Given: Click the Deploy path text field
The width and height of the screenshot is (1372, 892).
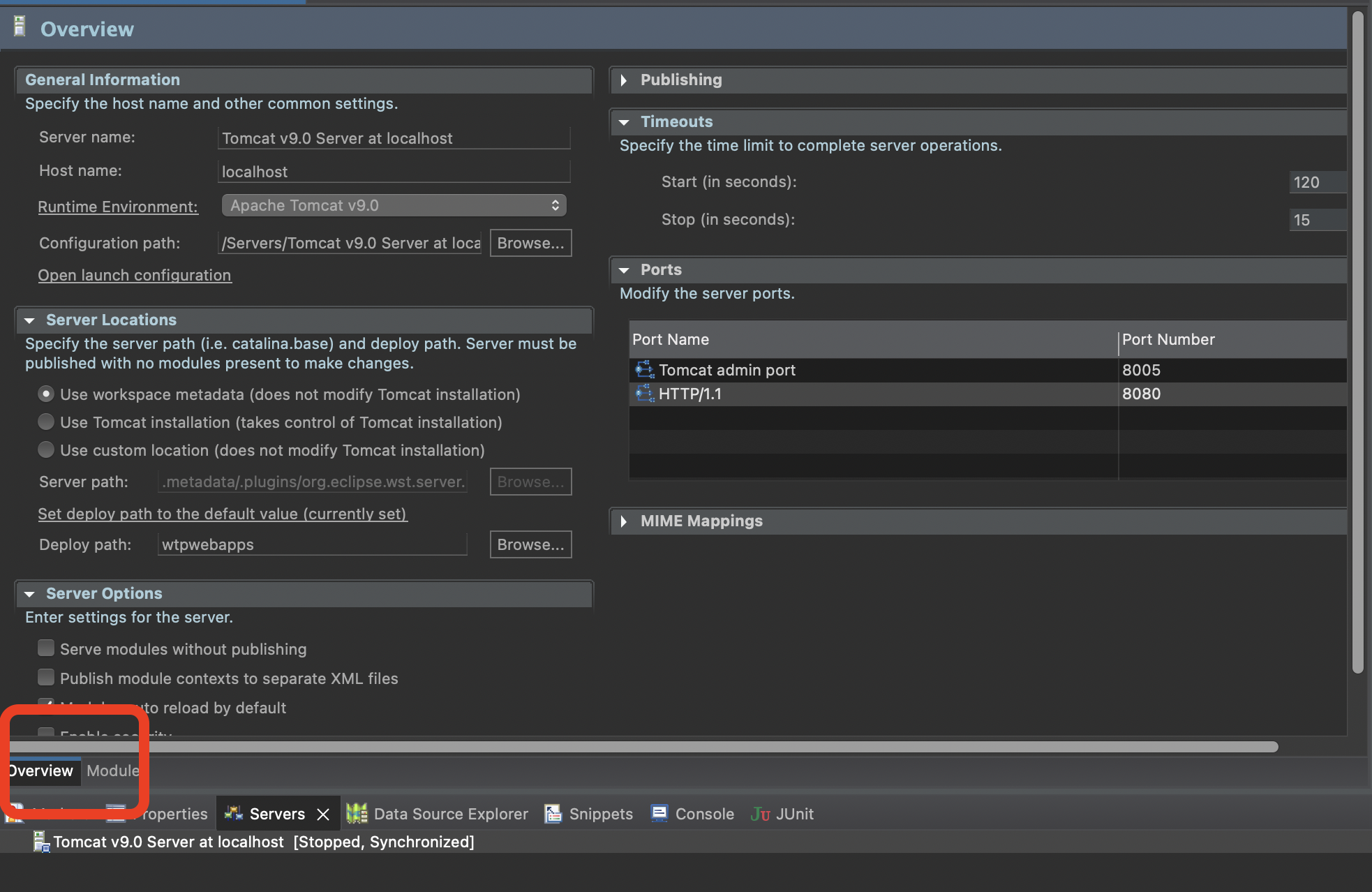Looking at the screenshot, I should (x=312, y=544).
